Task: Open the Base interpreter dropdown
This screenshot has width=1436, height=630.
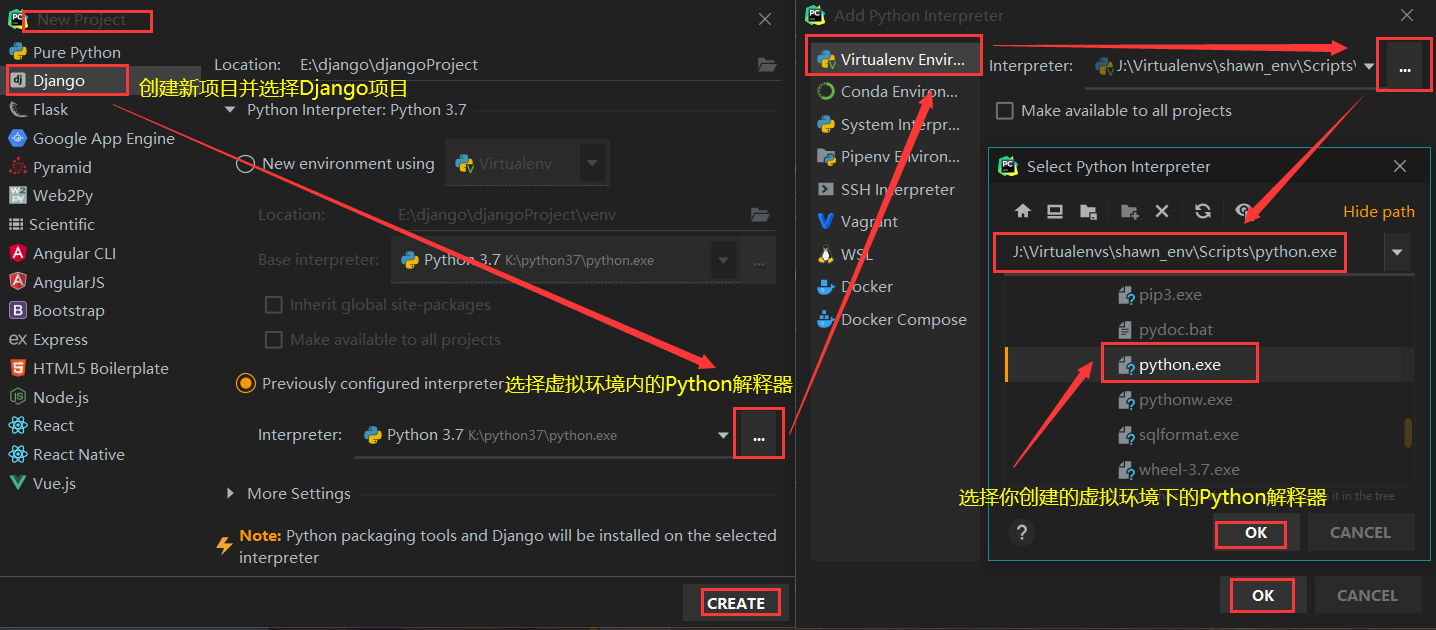Action: (x=722, y=260)
